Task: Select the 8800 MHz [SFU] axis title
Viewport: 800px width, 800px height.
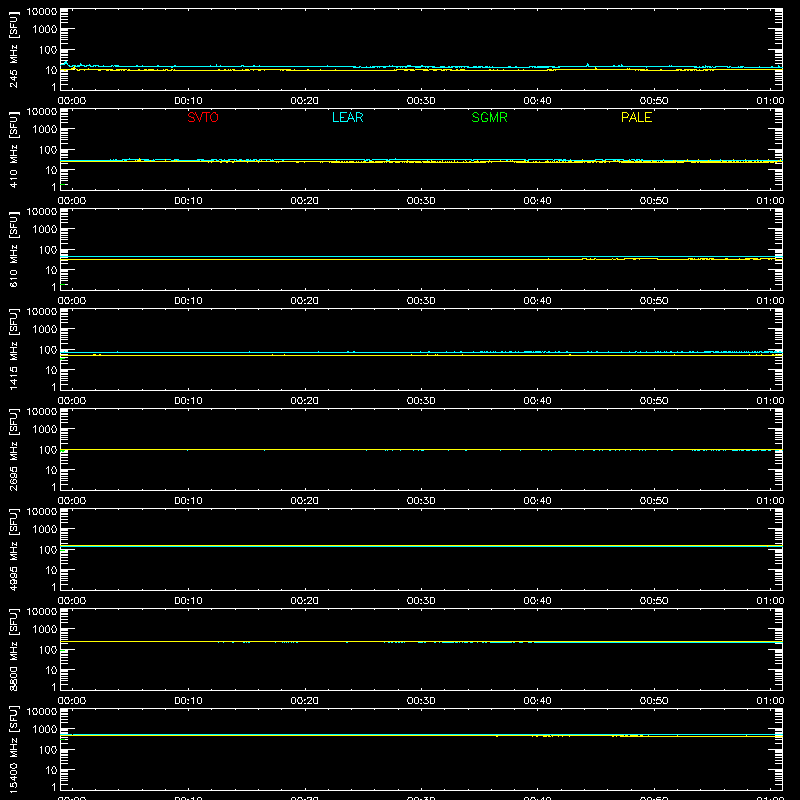Action: (x=13, y=649)
